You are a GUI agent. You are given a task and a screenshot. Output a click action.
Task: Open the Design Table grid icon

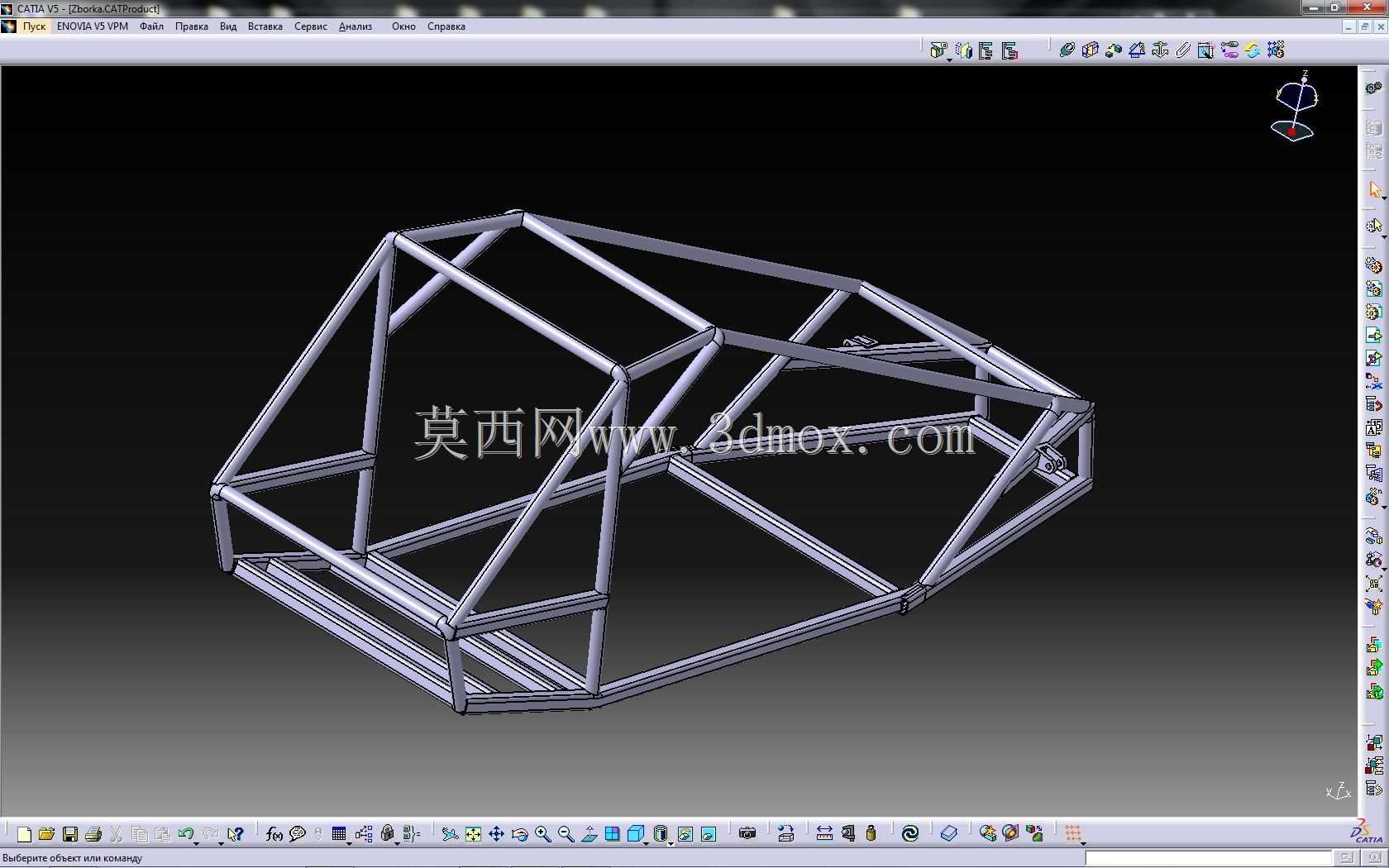coord(338,833)
